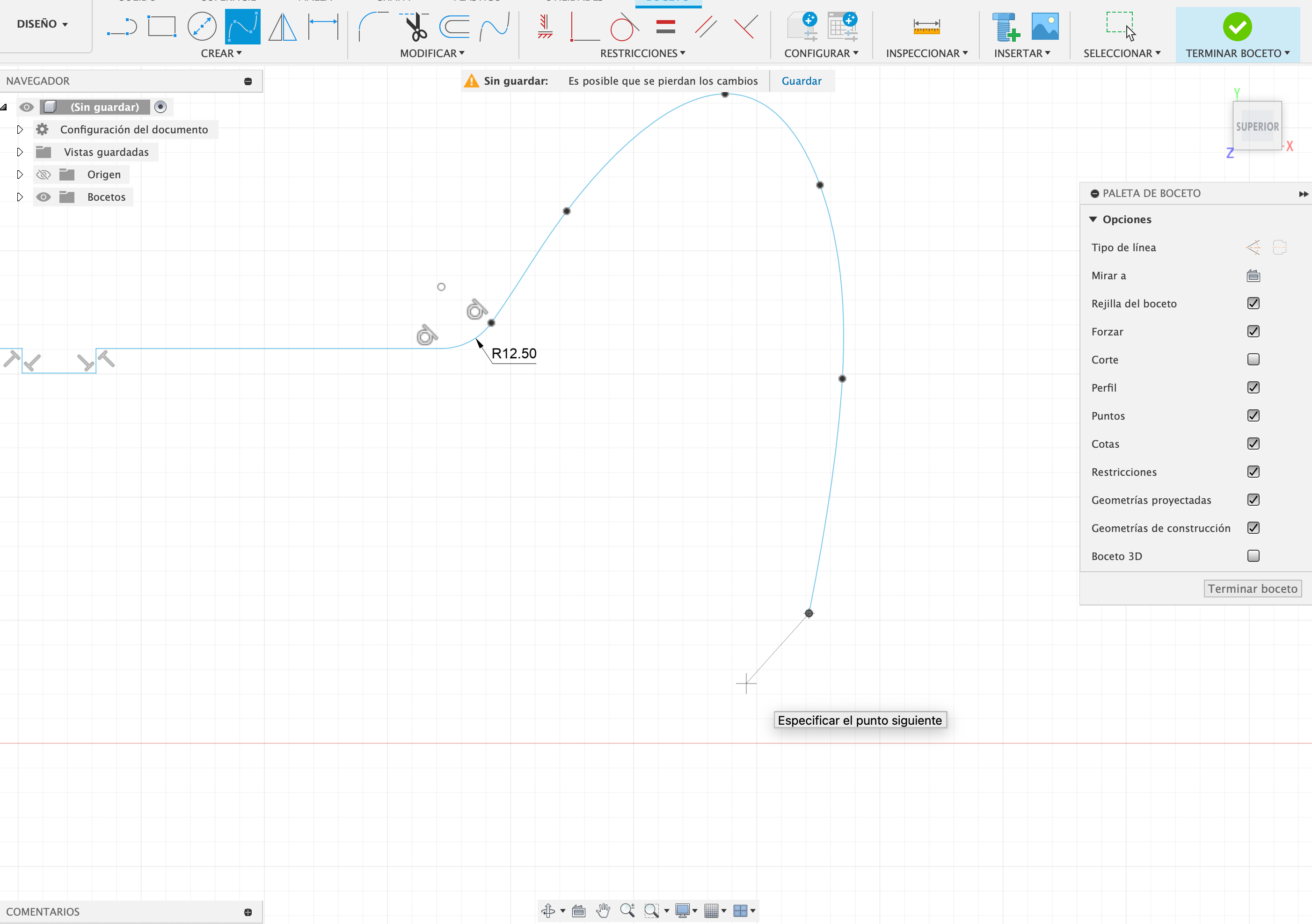
Task: Apply the Tangent constraint
Action: coord(624,27)
